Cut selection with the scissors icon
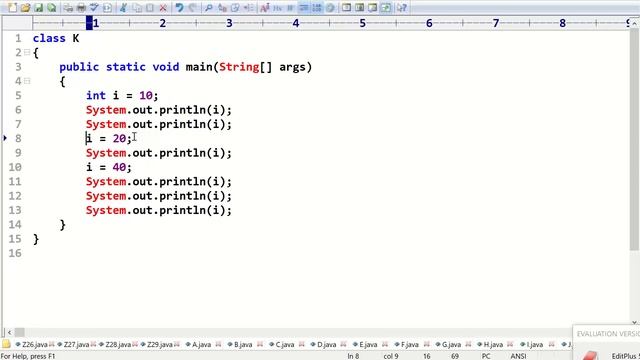 [123, 7]
